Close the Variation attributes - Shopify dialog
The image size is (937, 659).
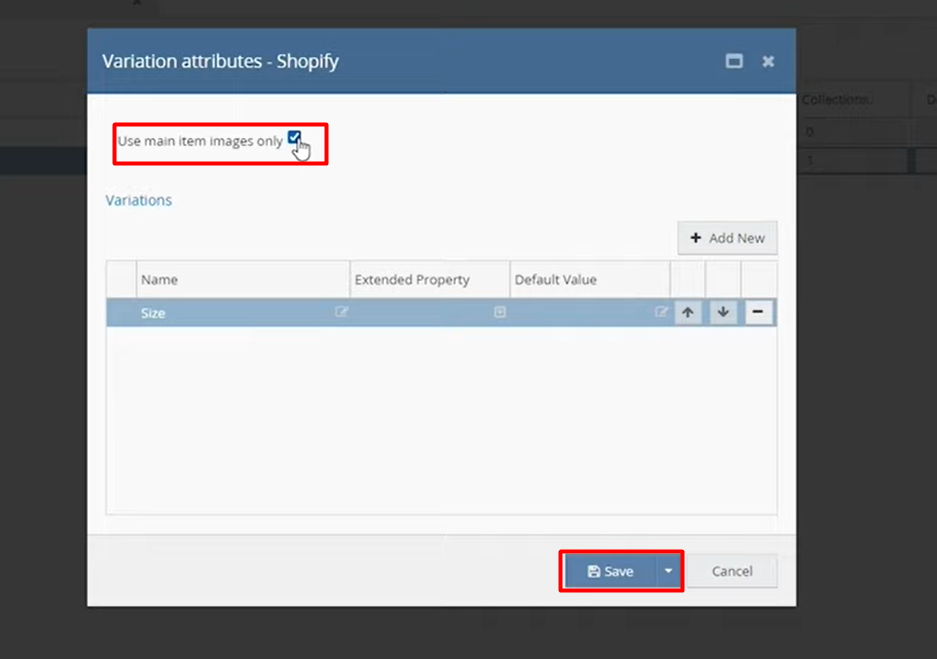(768, 61)
